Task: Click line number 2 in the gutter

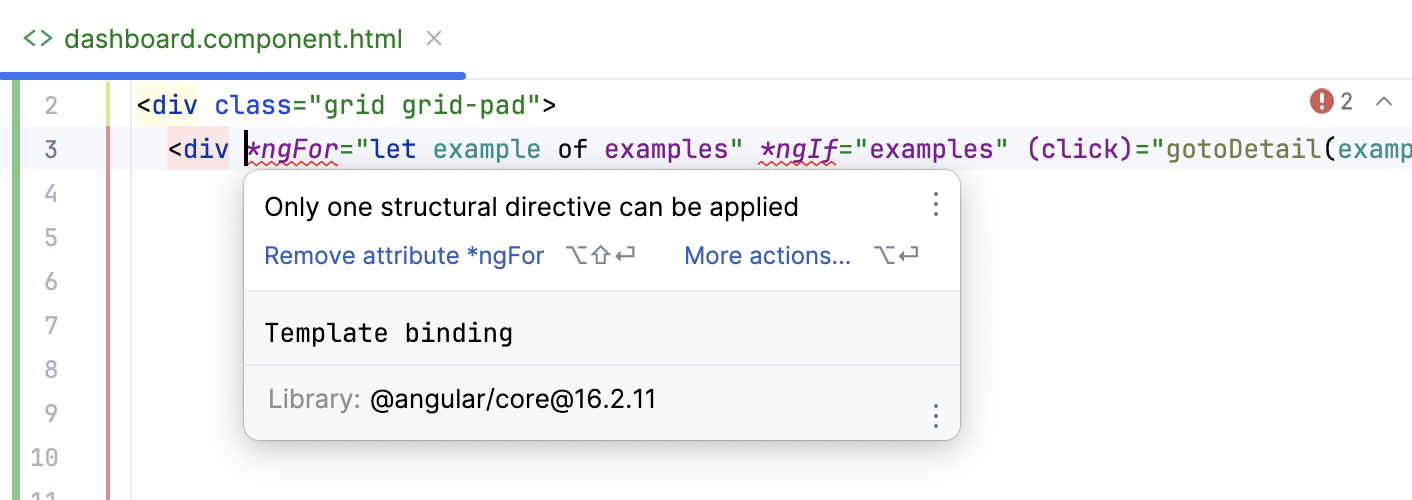Action: pos(52,105)
